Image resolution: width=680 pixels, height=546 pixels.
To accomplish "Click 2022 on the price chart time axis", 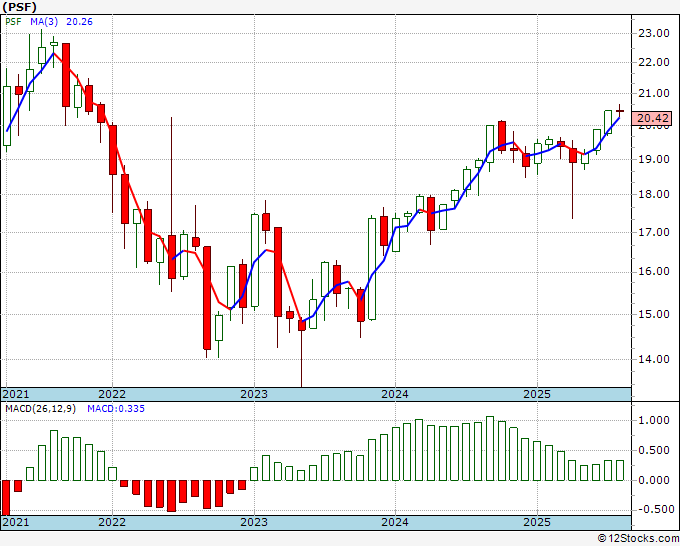I will 112,394.
